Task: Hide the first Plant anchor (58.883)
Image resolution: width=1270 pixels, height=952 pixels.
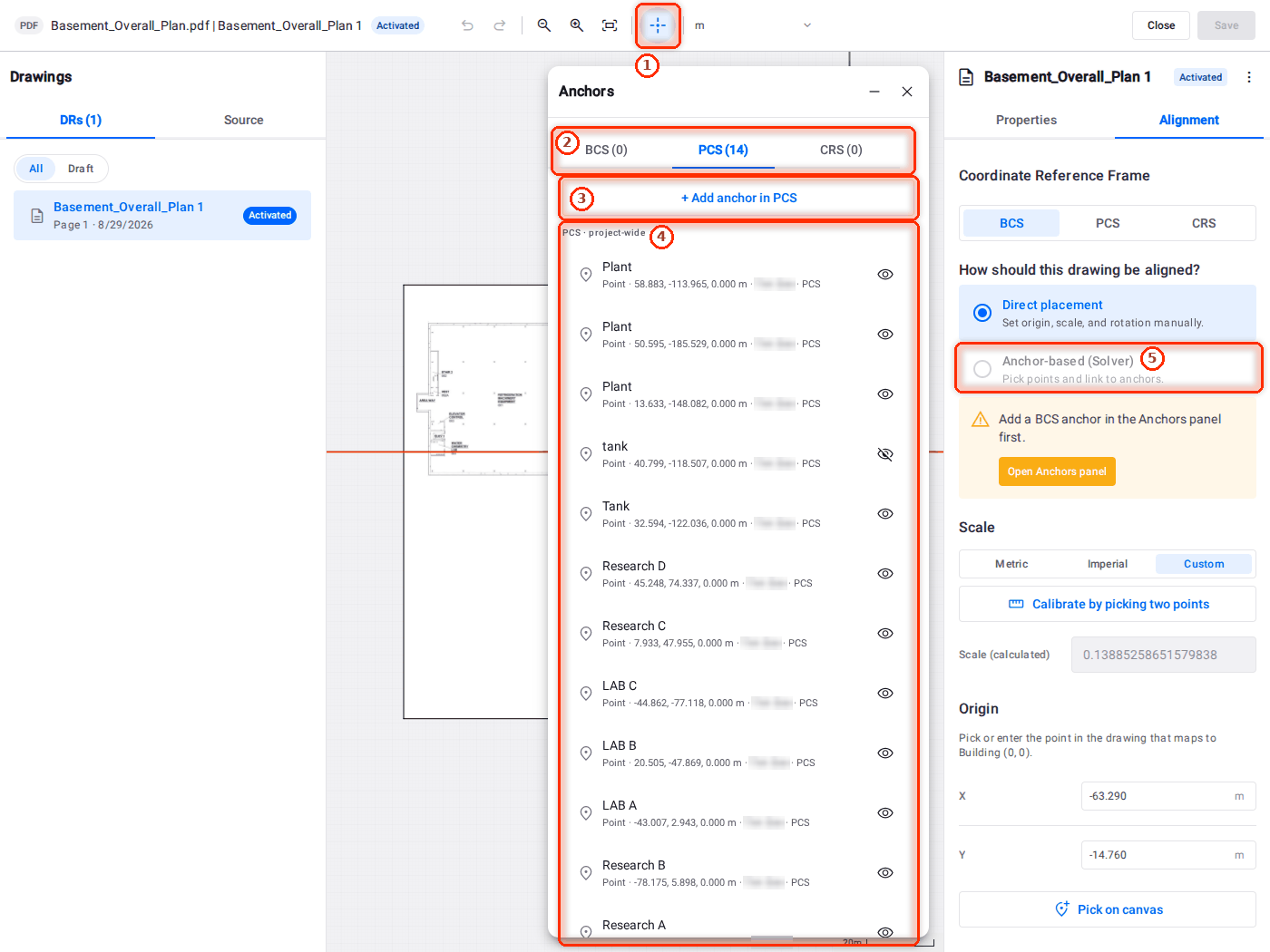Action: point(885,275)
